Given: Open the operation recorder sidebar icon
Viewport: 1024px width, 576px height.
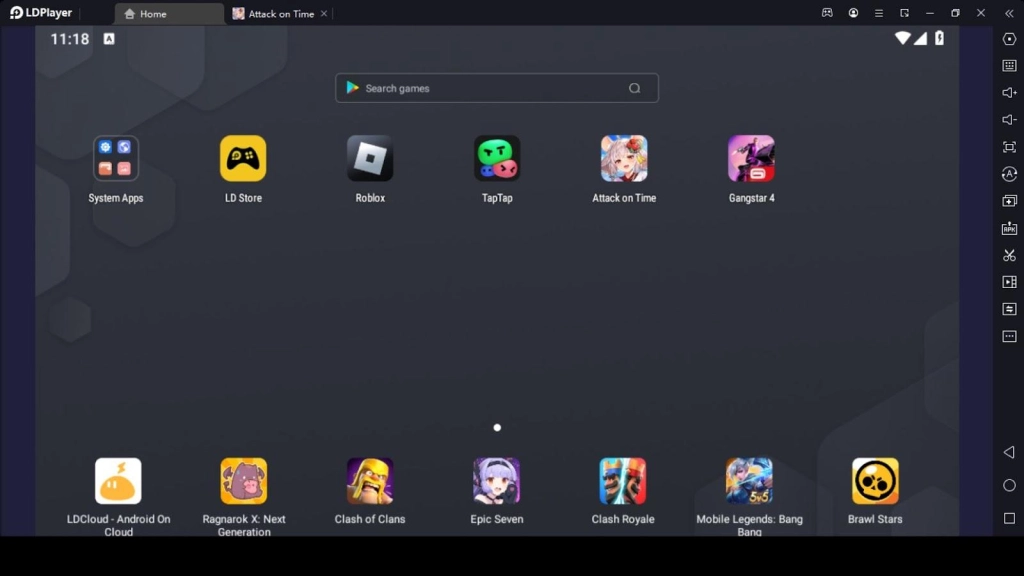Looking at the screenshot, I should coord(1009,174).
